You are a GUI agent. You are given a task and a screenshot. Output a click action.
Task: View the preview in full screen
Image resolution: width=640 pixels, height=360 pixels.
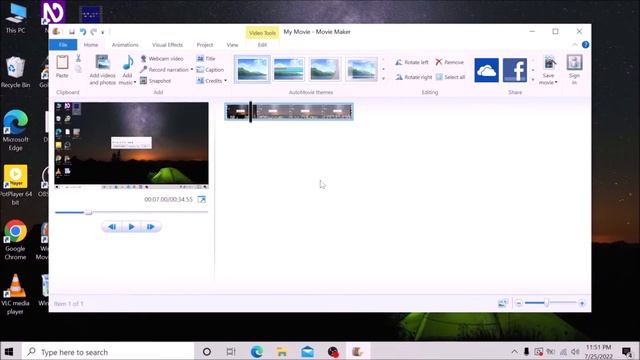coord(202,199)
